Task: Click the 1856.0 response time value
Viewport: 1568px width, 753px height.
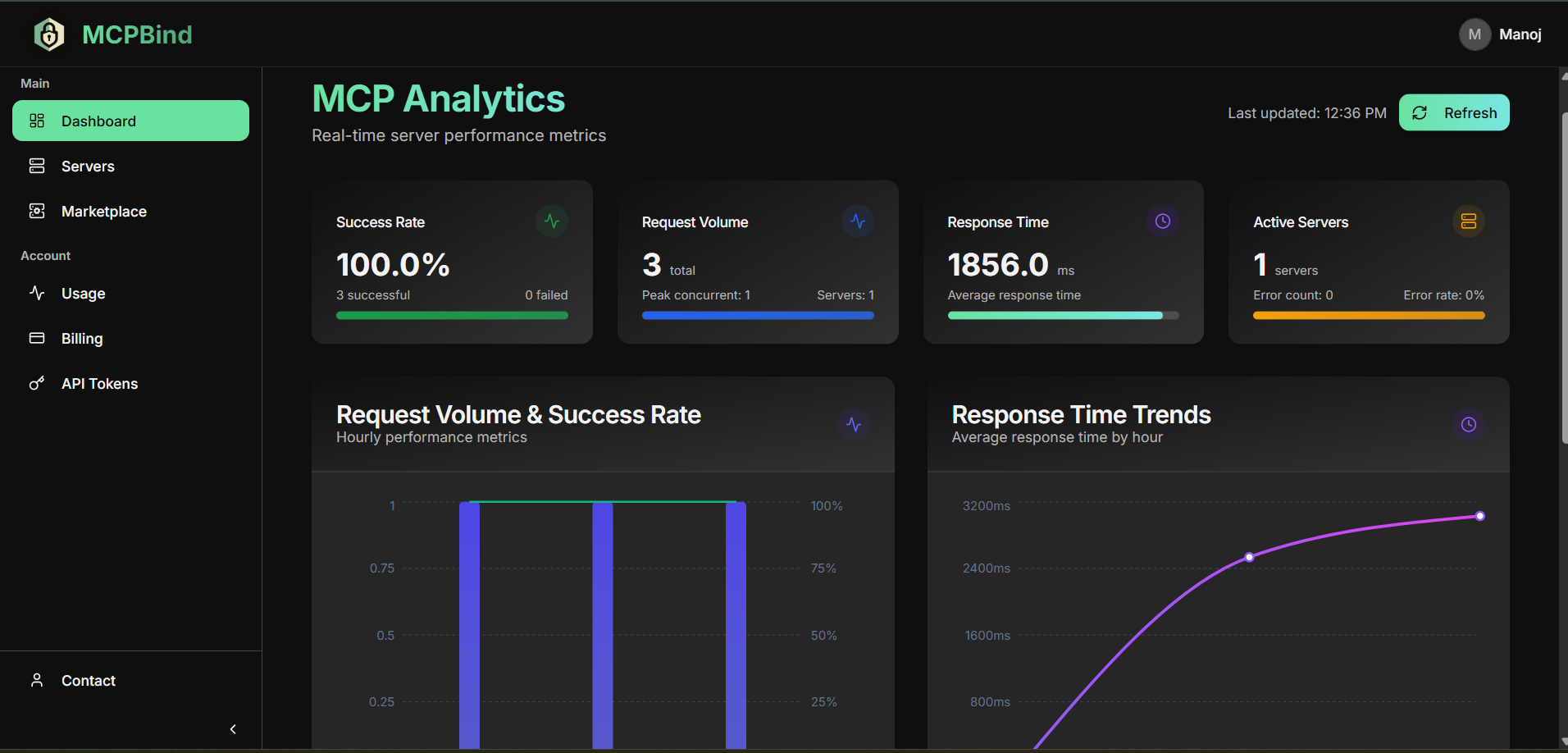Action: pyautogui.click(x=998, y=264)
